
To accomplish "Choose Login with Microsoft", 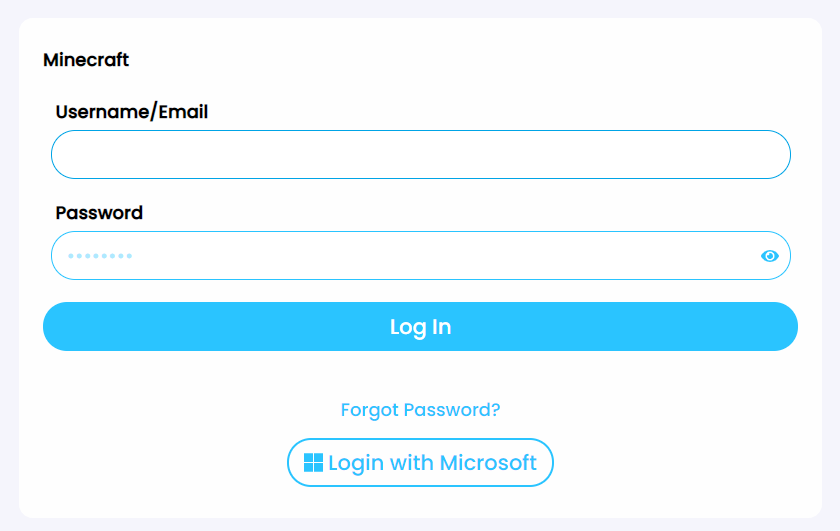I will click(x=421, y=462).
